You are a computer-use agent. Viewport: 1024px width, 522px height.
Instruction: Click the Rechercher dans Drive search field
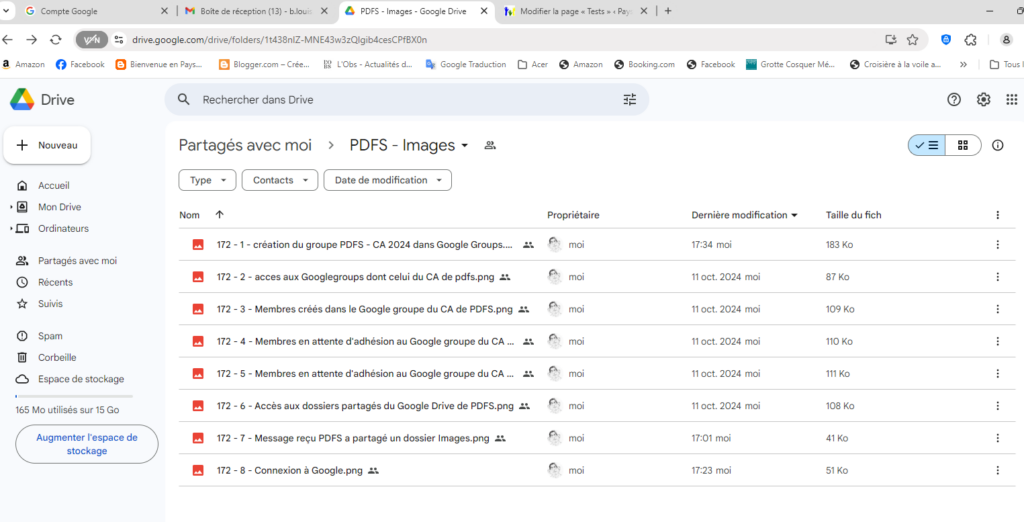[400, 100]
